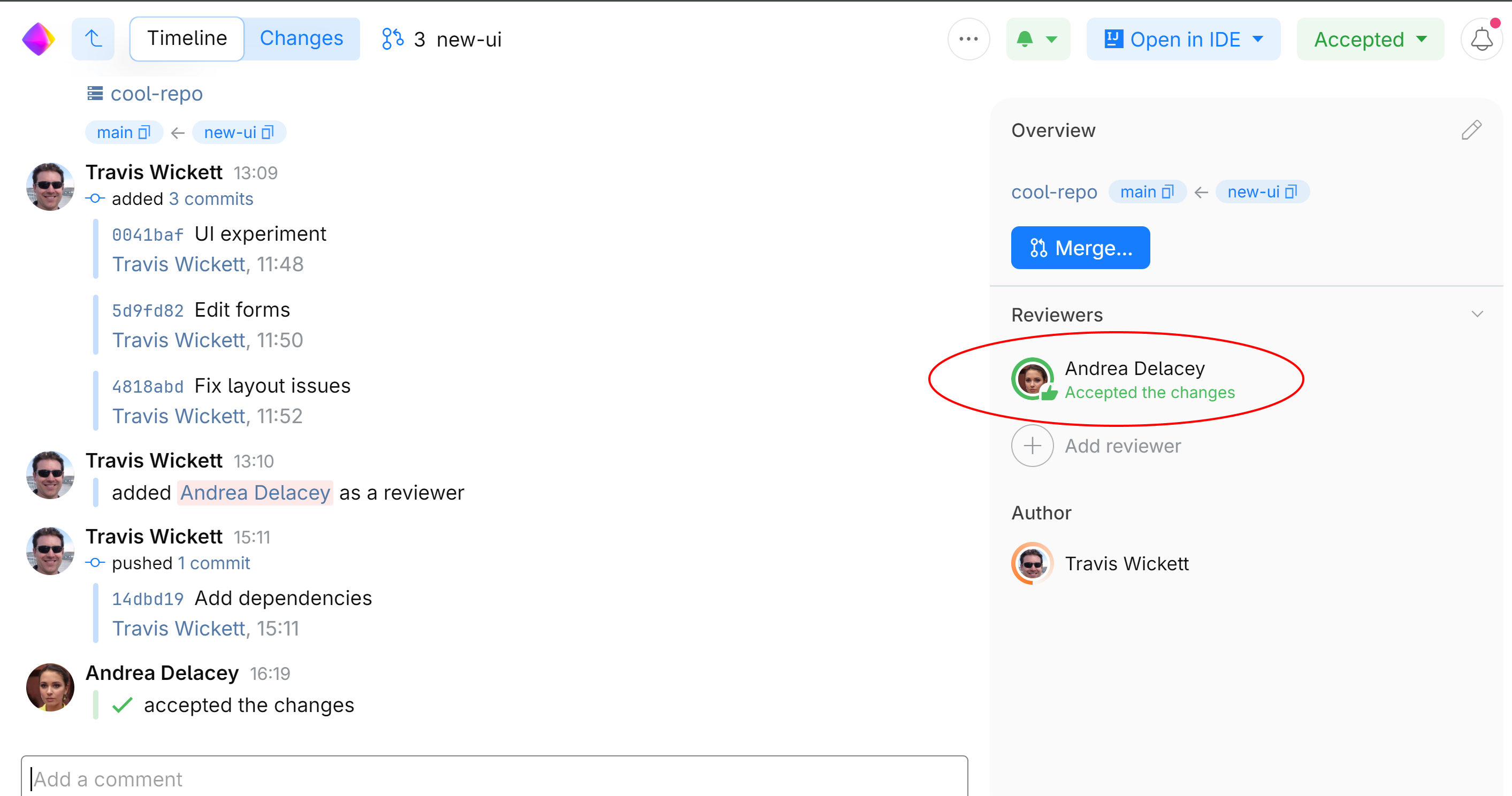Screen dimensions: 1512x796
Task: Open the 3 commits link
Action: pos(211,199)
